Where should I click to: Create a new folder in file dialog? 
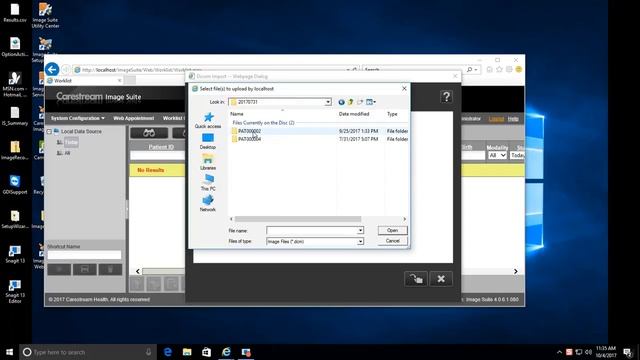pos(360,102)
